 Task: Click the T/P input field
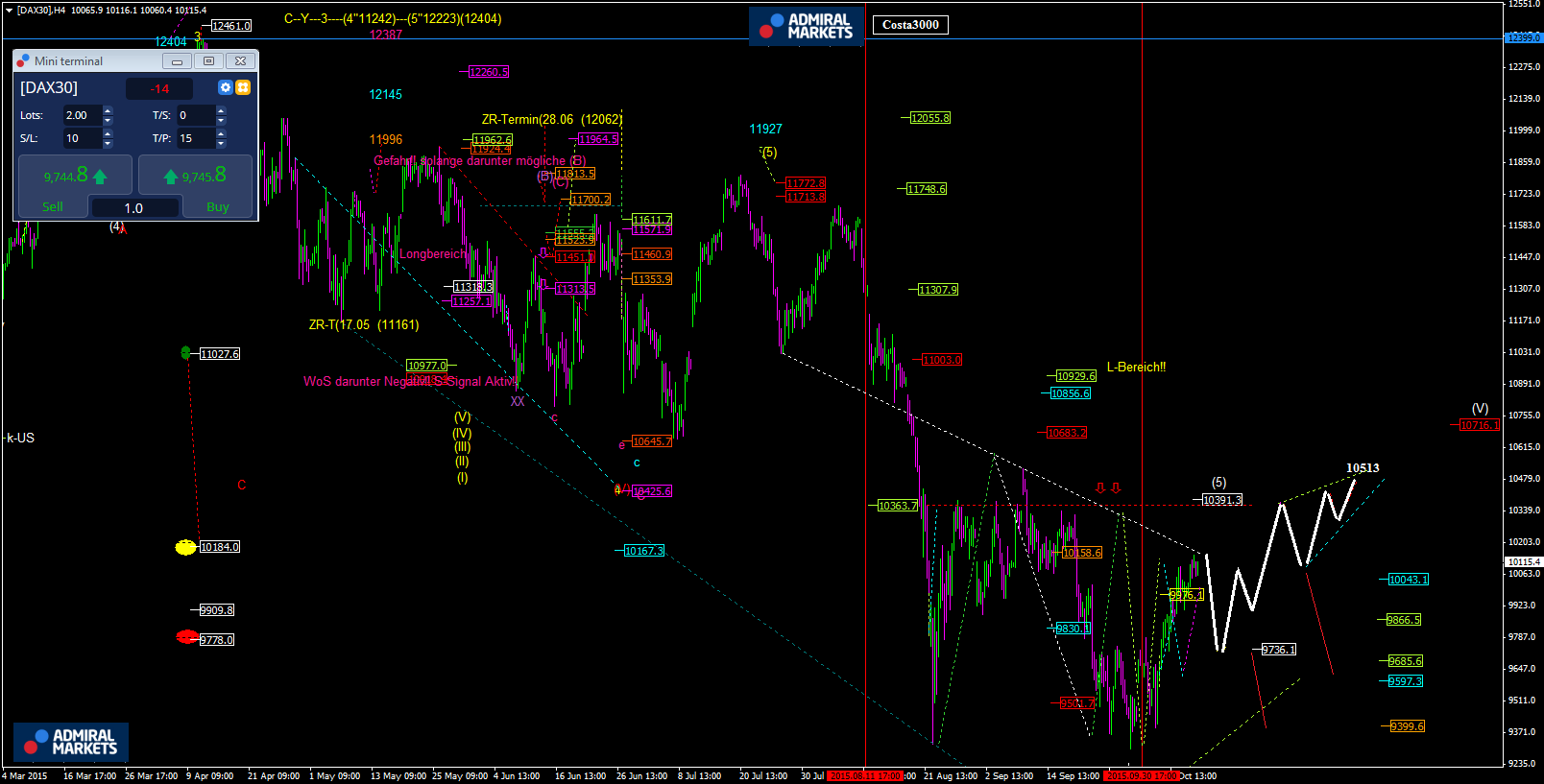194,138
